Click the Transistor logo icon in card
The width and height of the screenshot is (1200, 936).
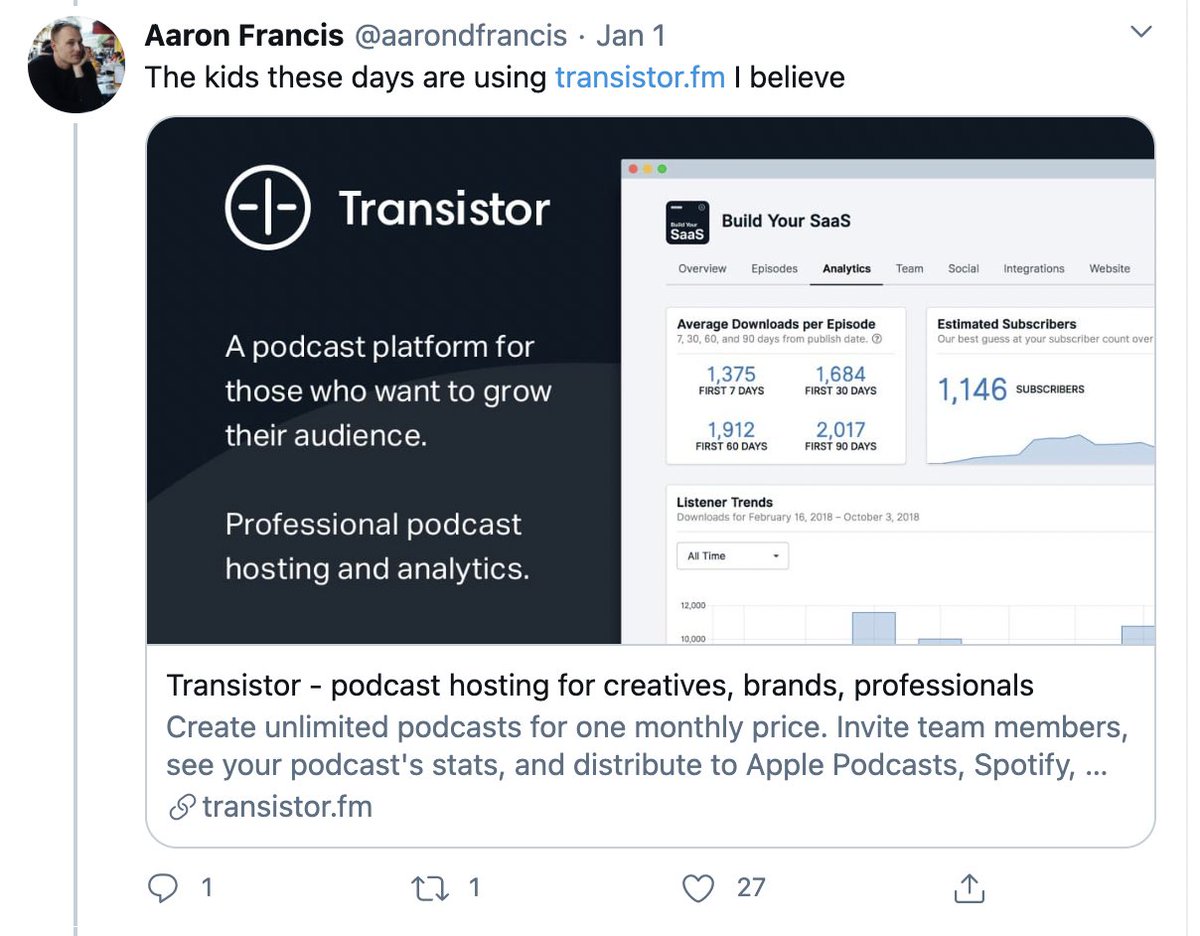click(x=267, y=208)
